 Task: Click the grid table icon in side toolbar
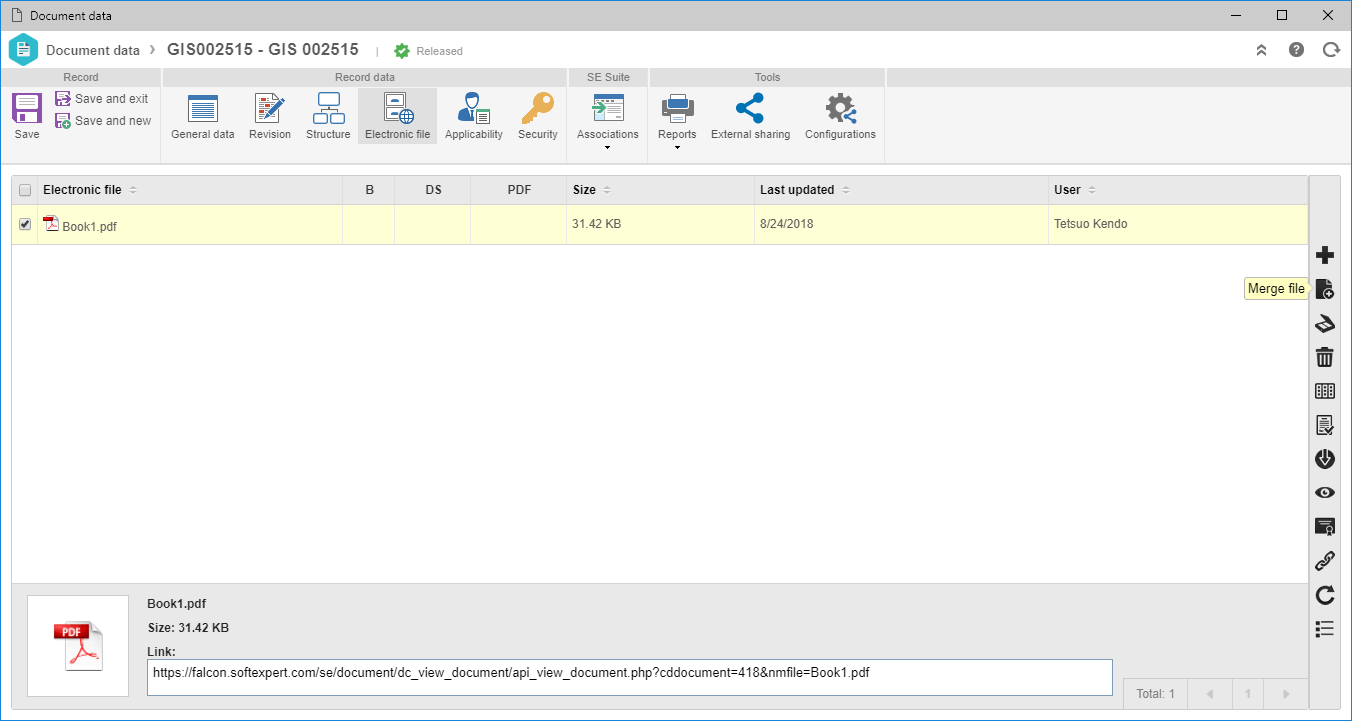tap(1325, 391)
